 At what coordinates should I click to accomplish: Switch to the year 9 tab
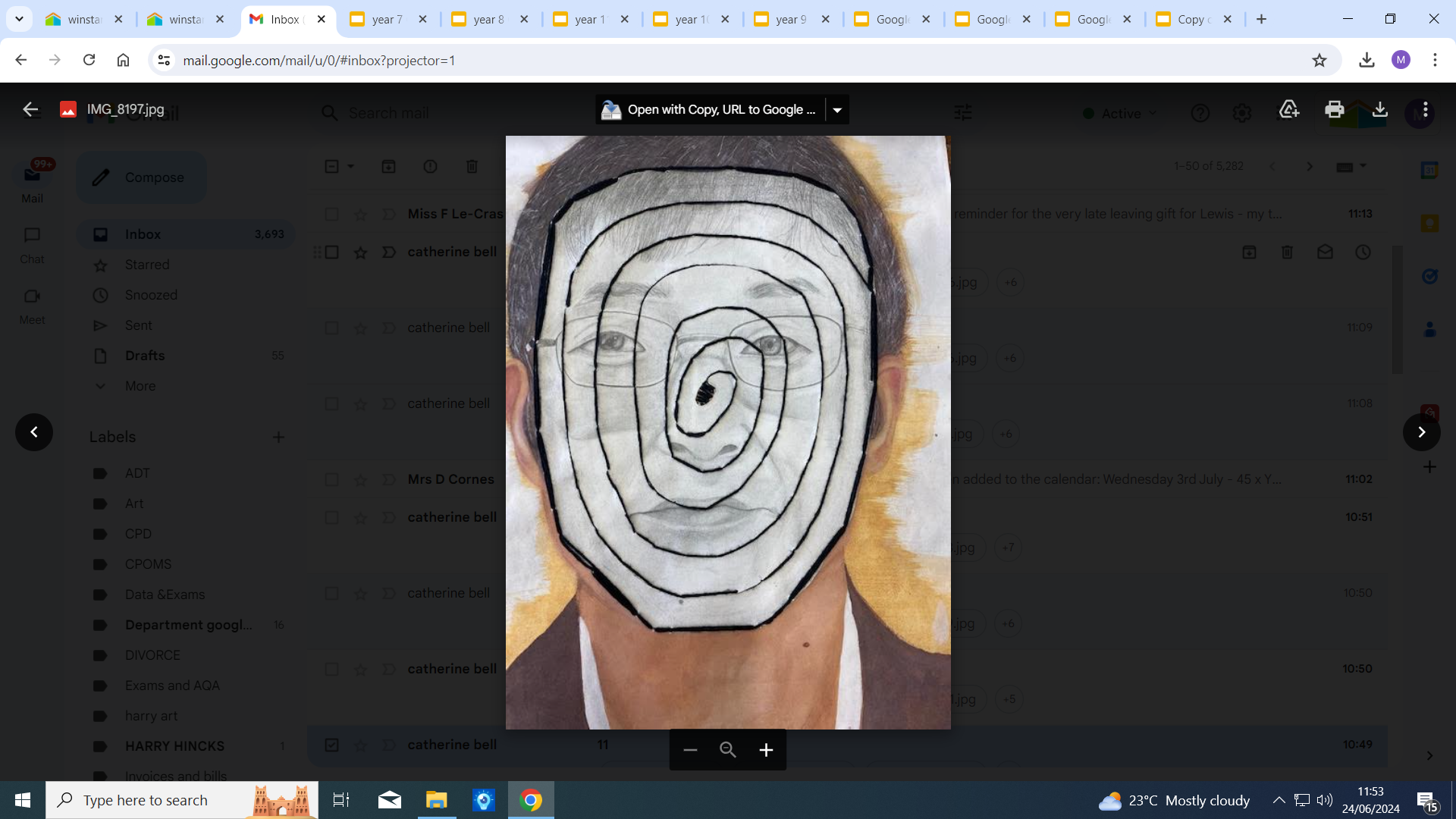(791, 19)
